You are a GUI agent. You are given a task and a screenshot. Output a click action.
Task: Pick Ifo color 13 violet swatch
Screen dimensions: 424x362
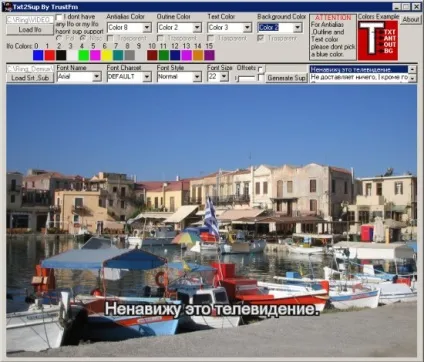pos(187,55)
